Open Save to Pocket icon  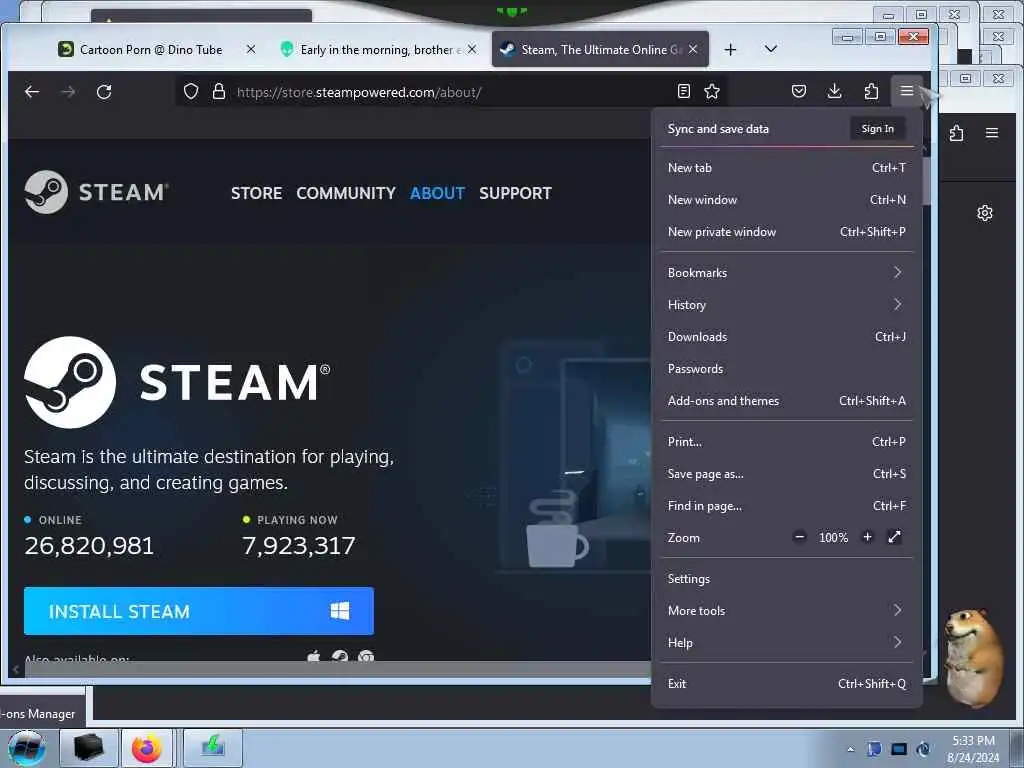[799, 91]
